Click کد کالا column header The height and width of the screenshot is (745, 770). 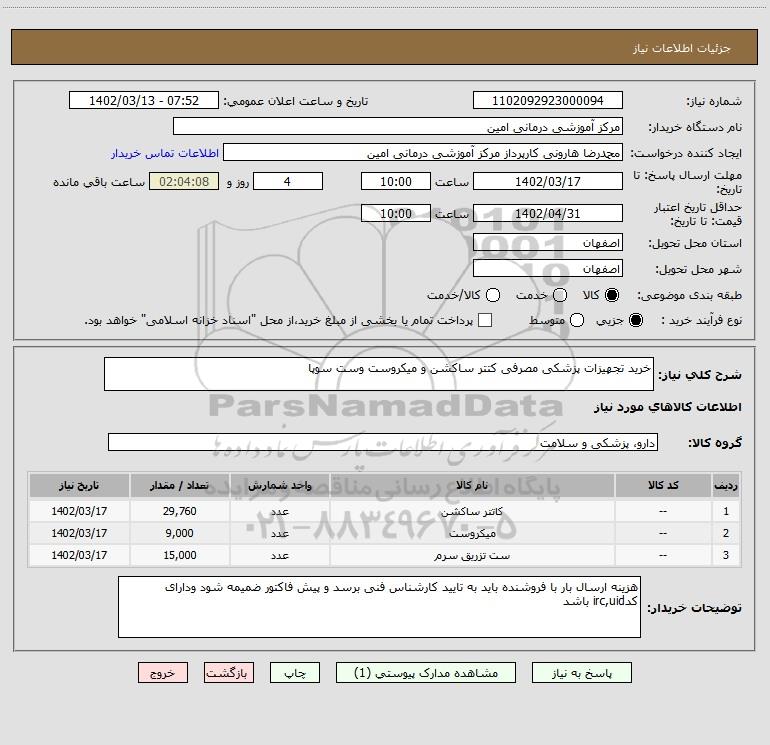pyautogui.click(x=663, y=486)
